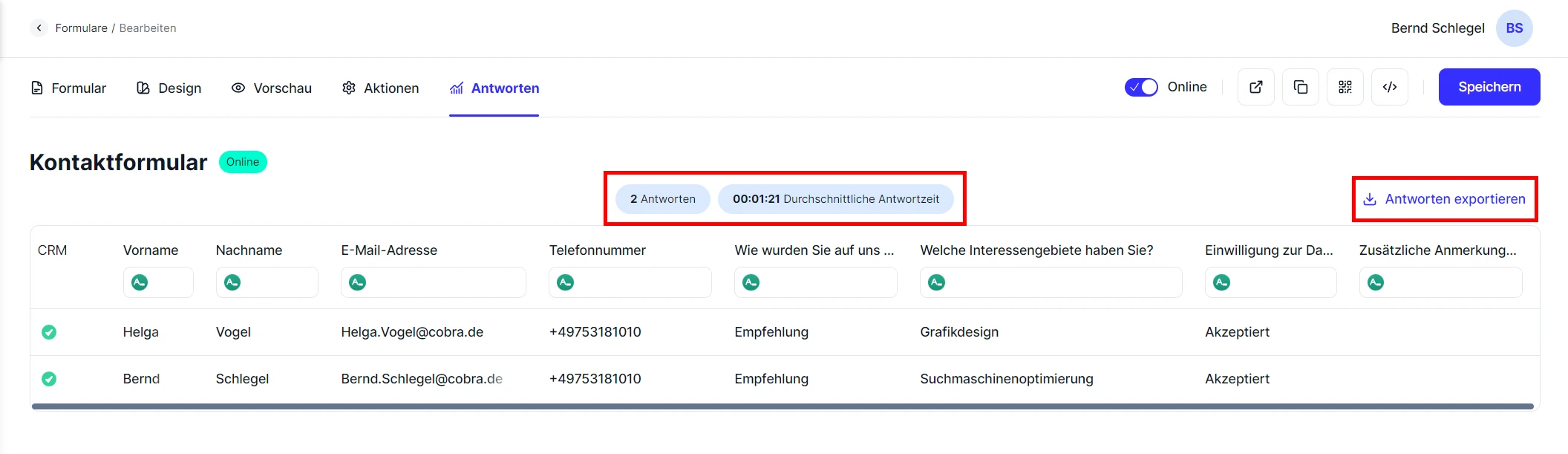
Task: Click the horizontal table scrollbar
Action: click(783, 406)
